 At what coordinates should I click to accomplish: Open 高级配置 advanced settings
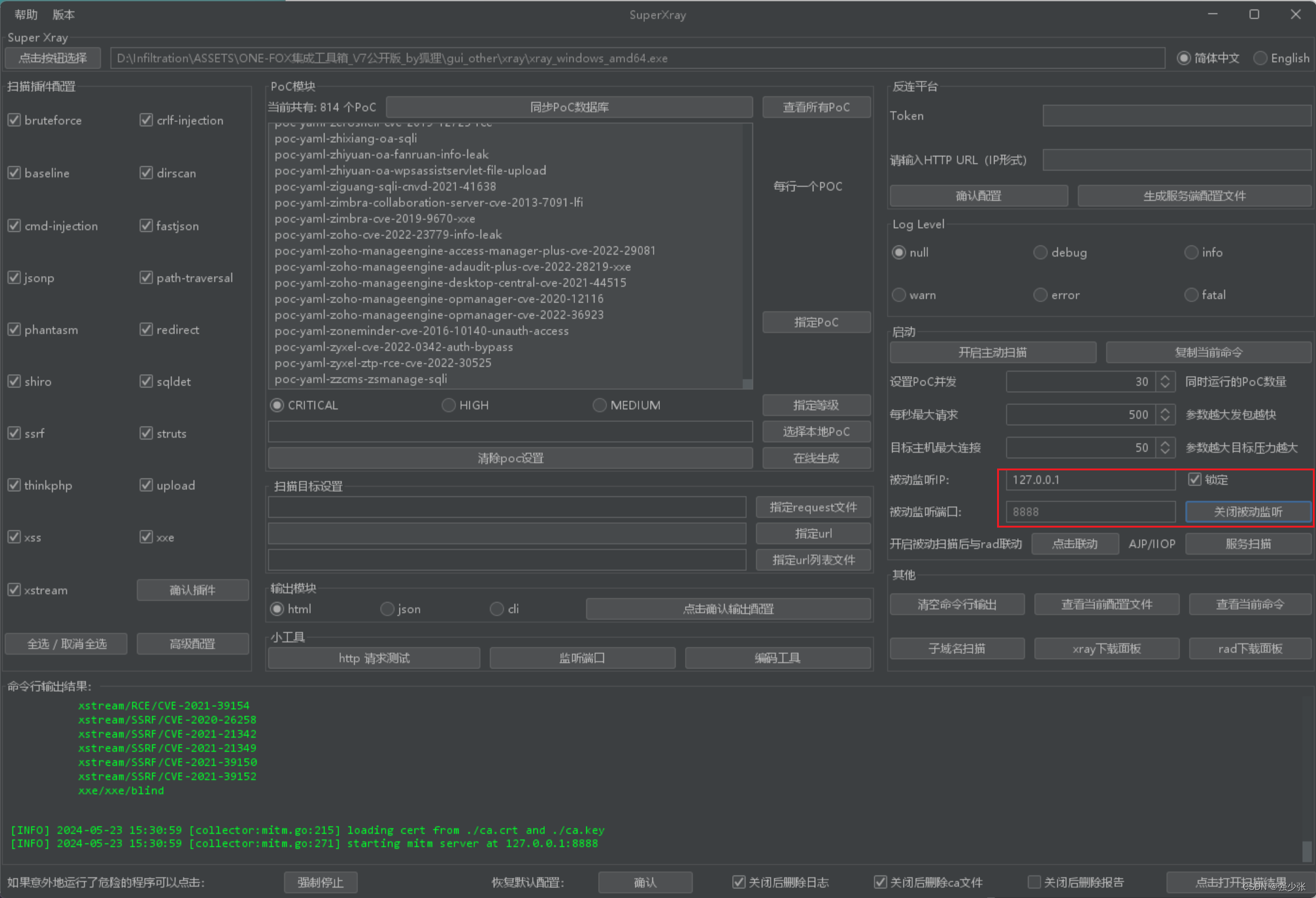(192, 643)
